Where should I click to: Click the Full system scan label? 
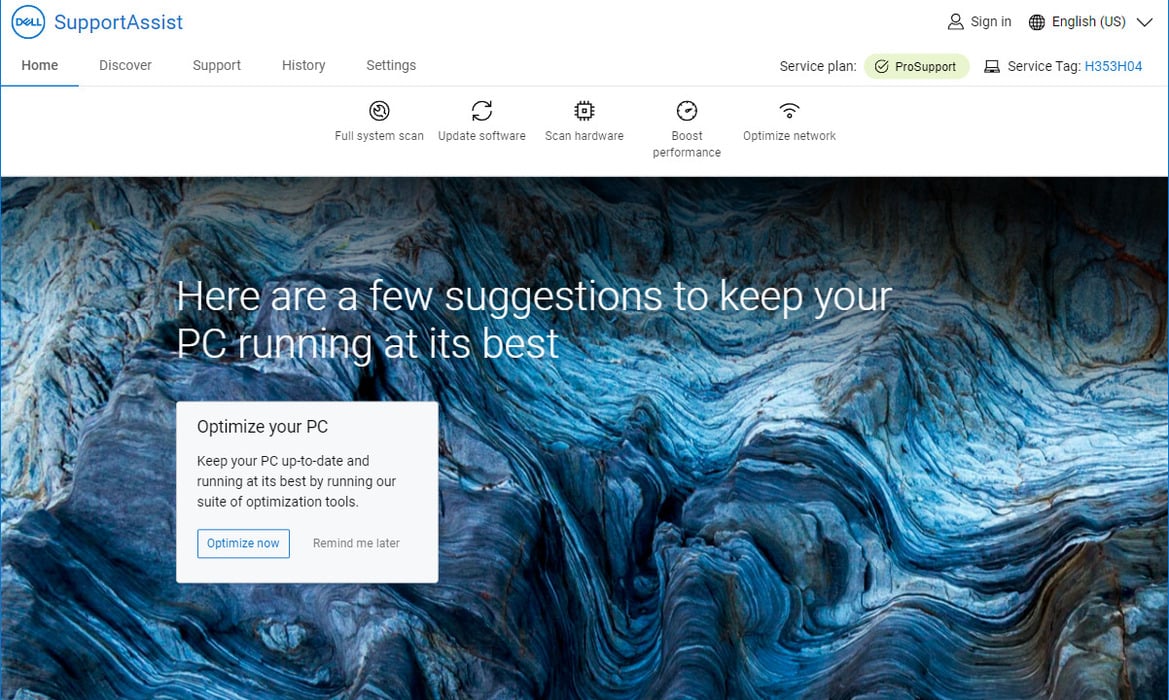[379, 136]
